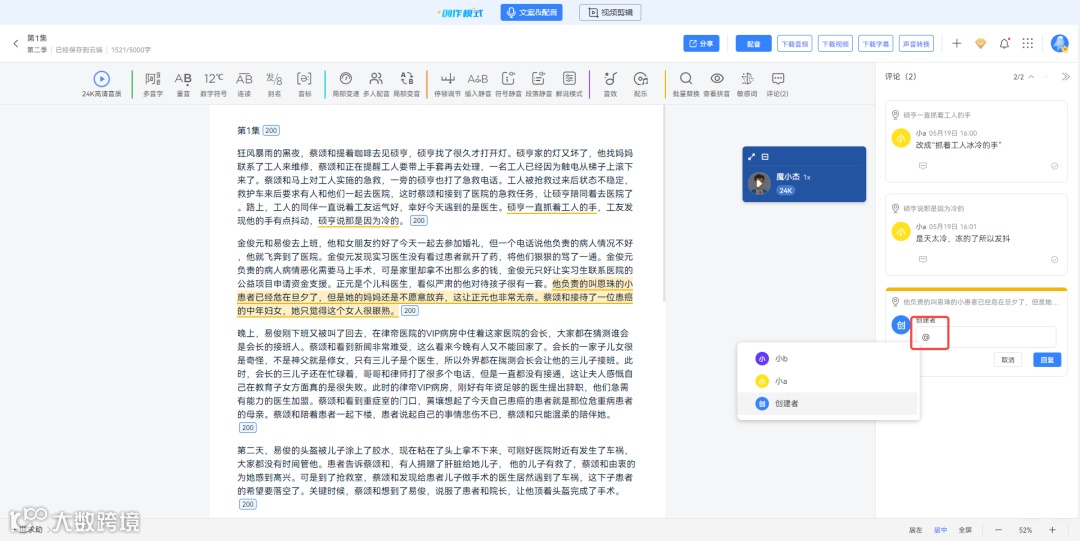
Task: Switch to the 文案&配音 tab
Action: [x=532, y=12]
